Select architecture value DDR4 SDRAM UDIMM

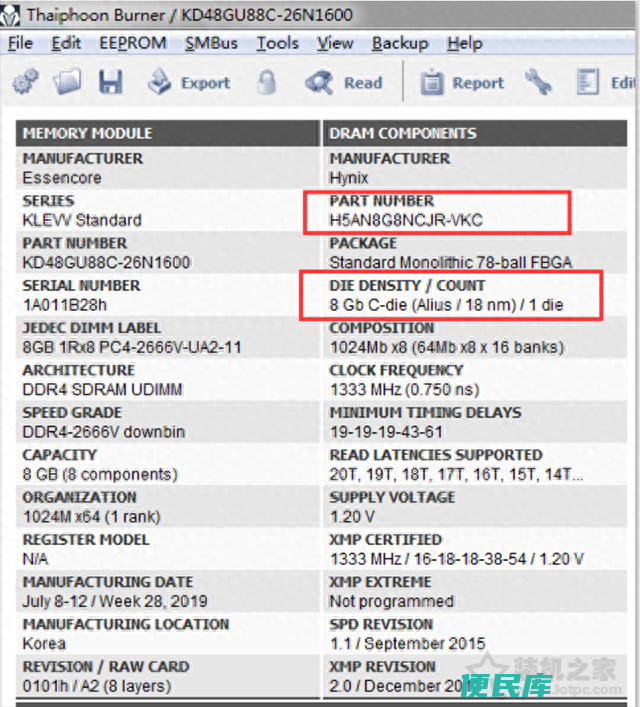point(102,390)
